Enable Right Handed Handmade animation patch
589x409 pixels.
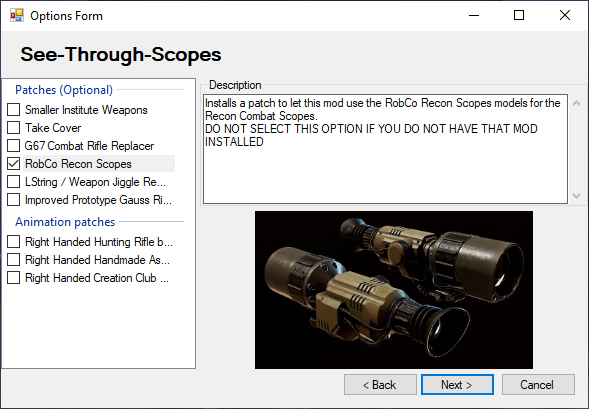(14, 260)
